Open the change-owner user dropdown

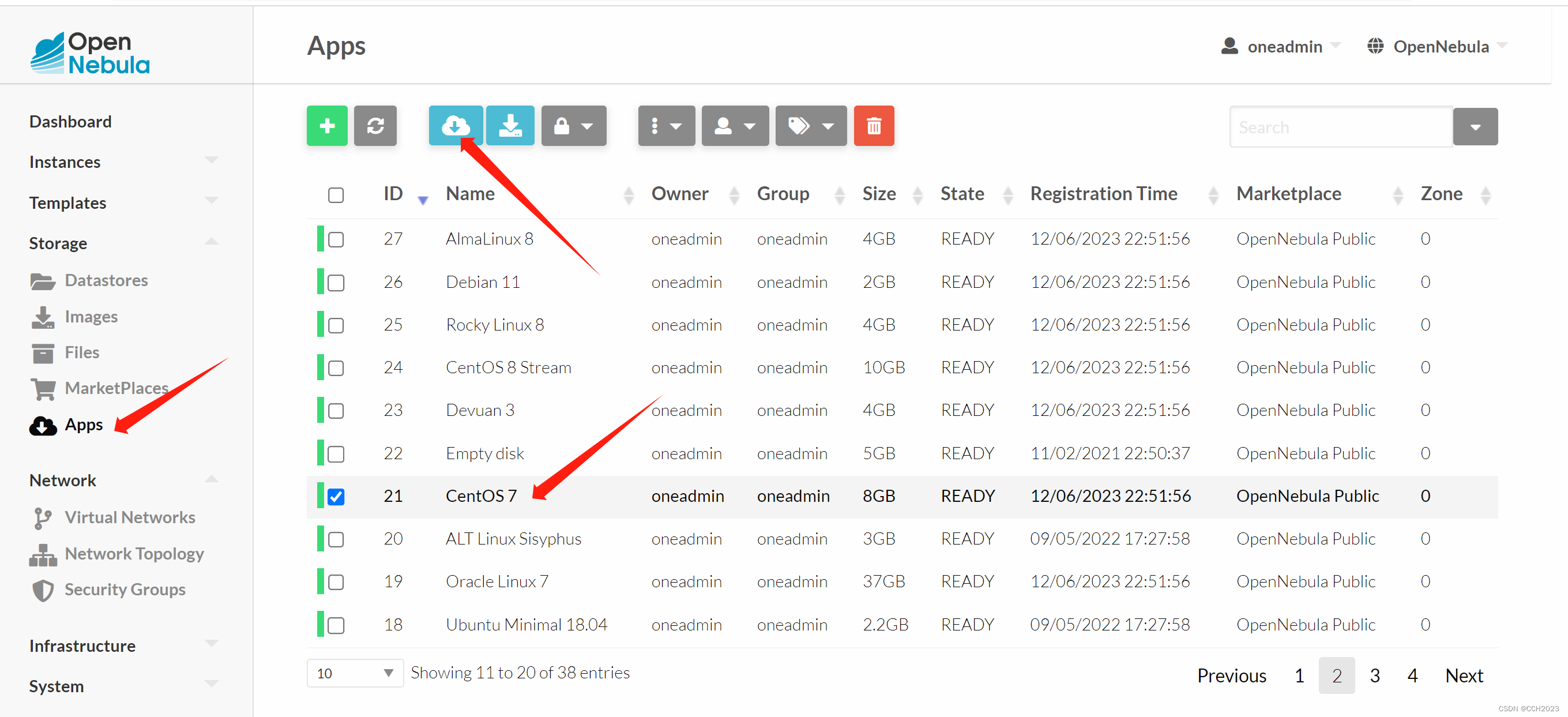735,126
